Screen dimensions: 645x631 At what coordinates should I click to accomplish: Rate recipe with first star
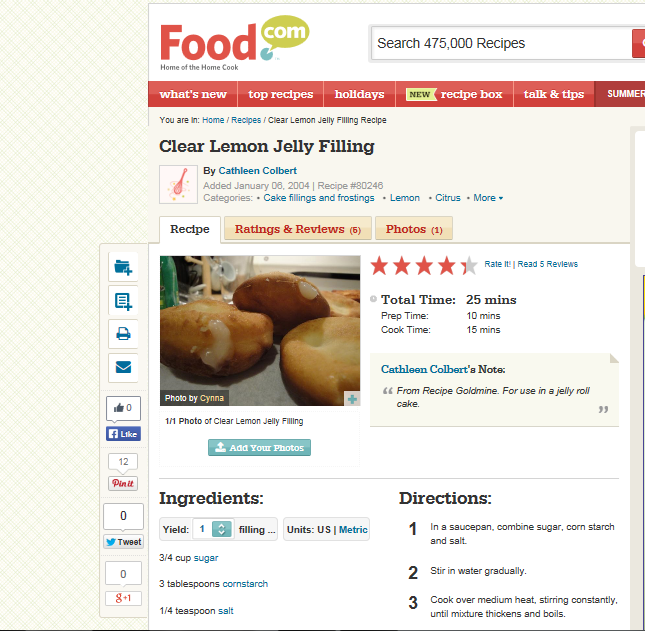click(x=379, y=265)
